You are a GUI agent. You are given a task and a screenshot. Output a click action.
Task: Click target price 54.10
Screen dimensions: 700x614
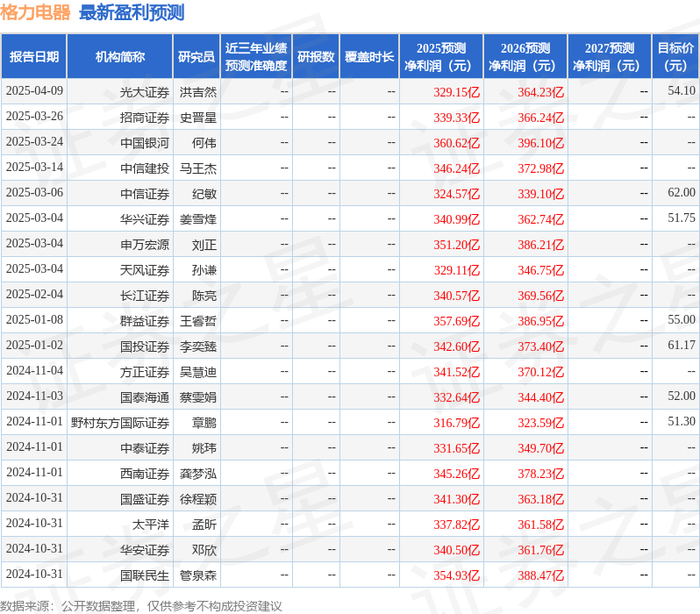[x=681, y=91]
